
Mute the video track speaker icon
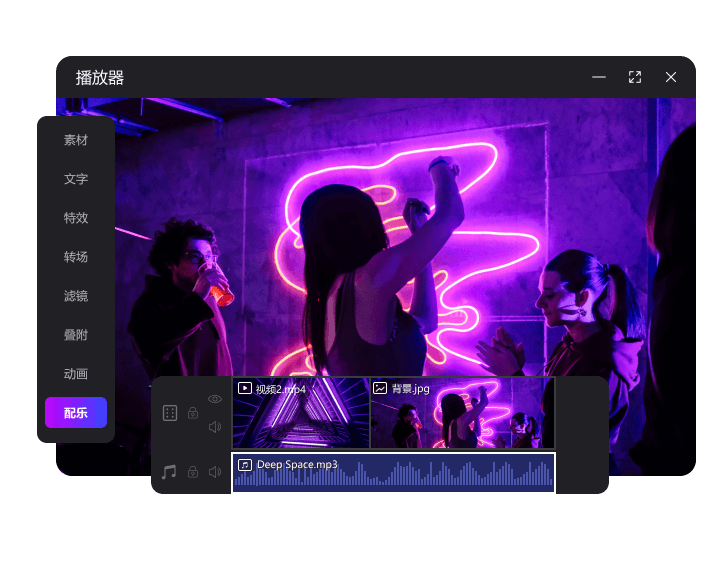coord(215,427)
